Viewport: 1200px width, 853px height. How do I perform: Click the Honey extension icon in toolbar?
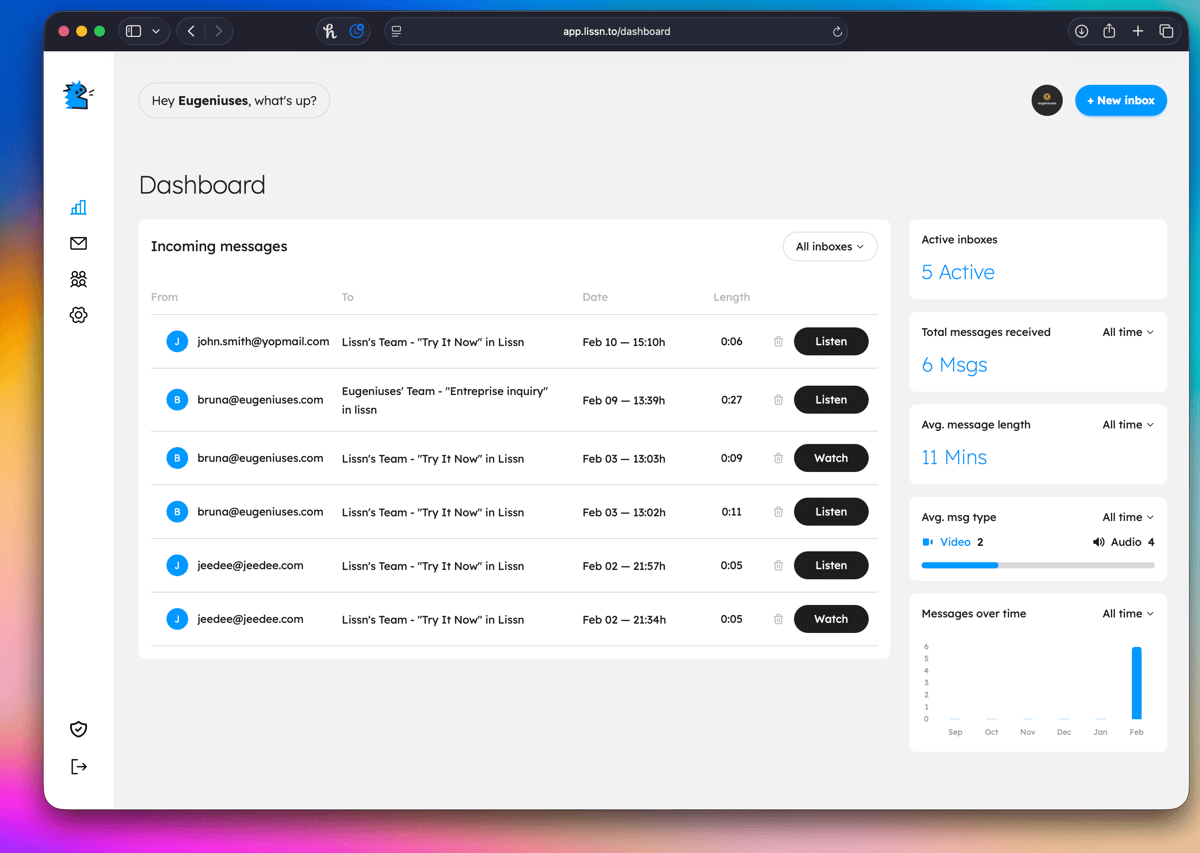(x=330, y=32)
